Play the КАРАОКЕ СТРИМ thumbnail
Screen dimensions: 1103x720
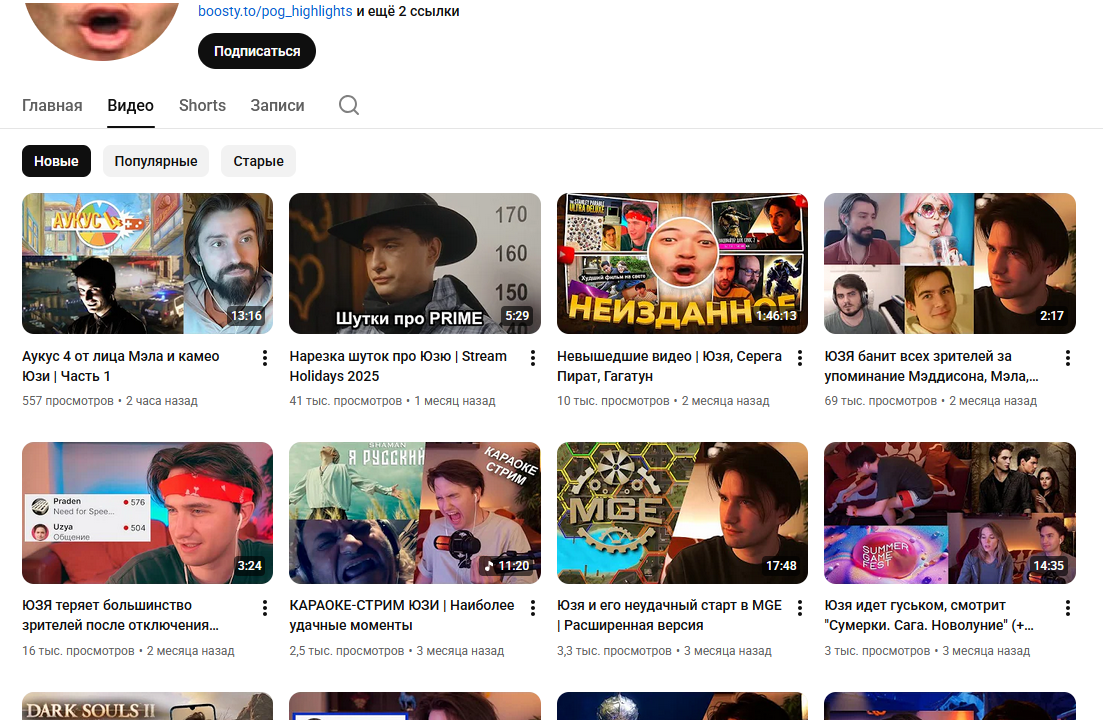tap(415, 513)
